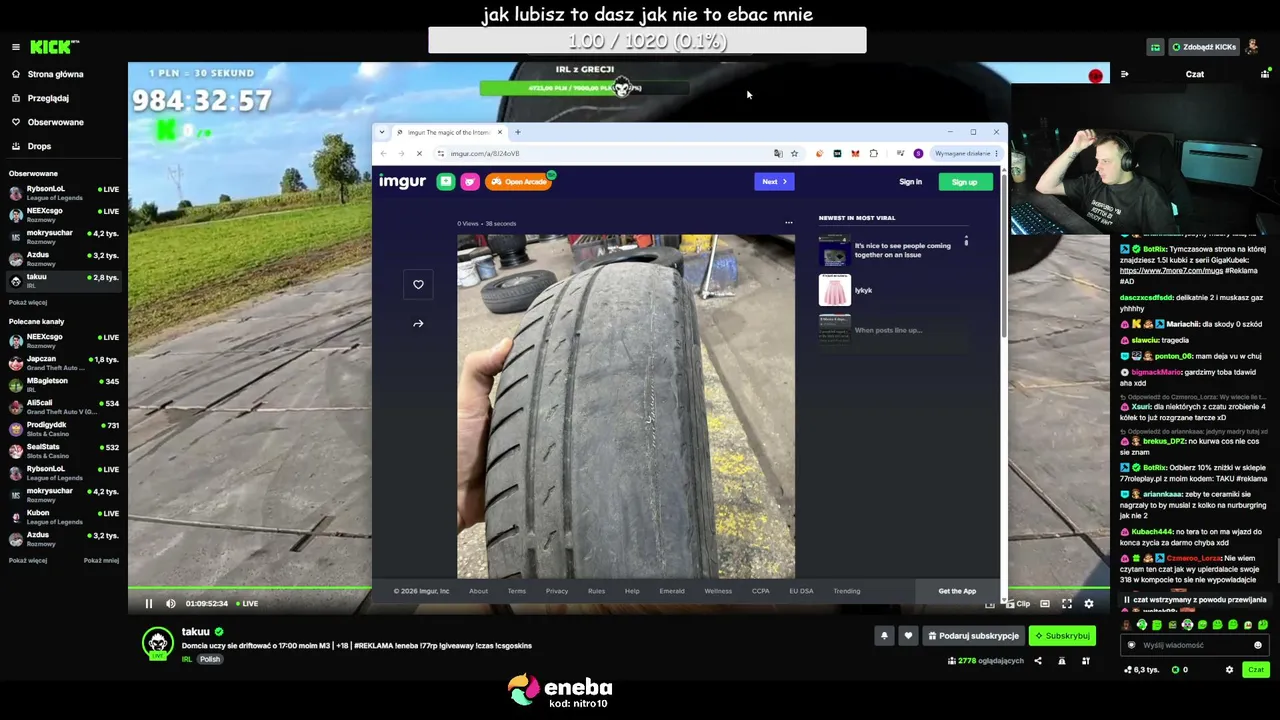Click Podaruj subskrypcje button
The image size is (1280, 720).
[973, 636]
